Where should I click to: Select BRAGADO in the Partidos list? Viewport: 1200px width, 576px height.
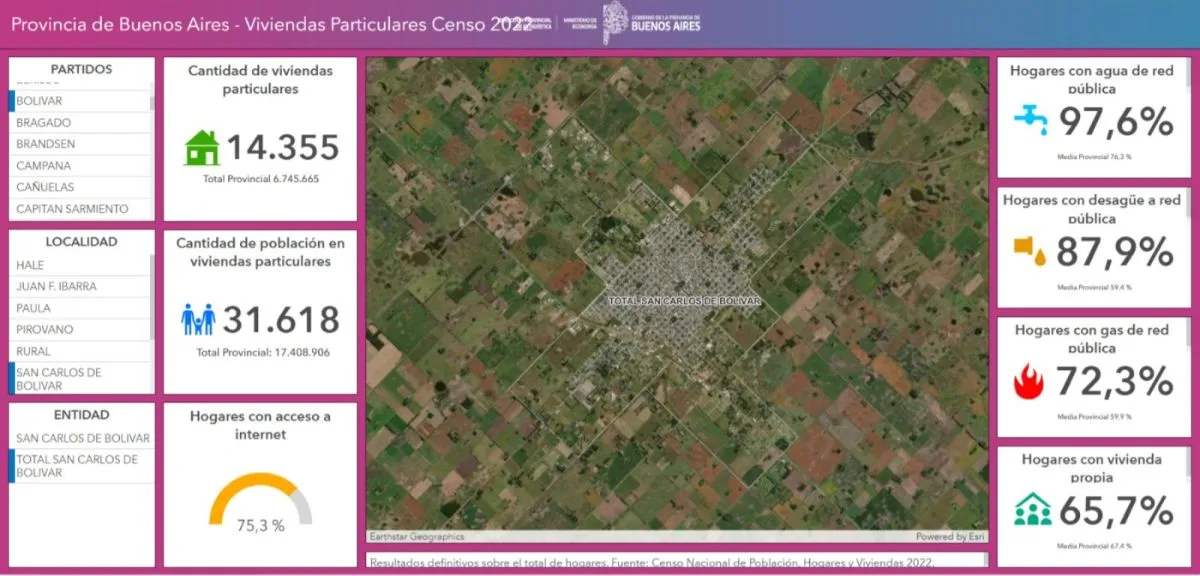pos(44,123)
